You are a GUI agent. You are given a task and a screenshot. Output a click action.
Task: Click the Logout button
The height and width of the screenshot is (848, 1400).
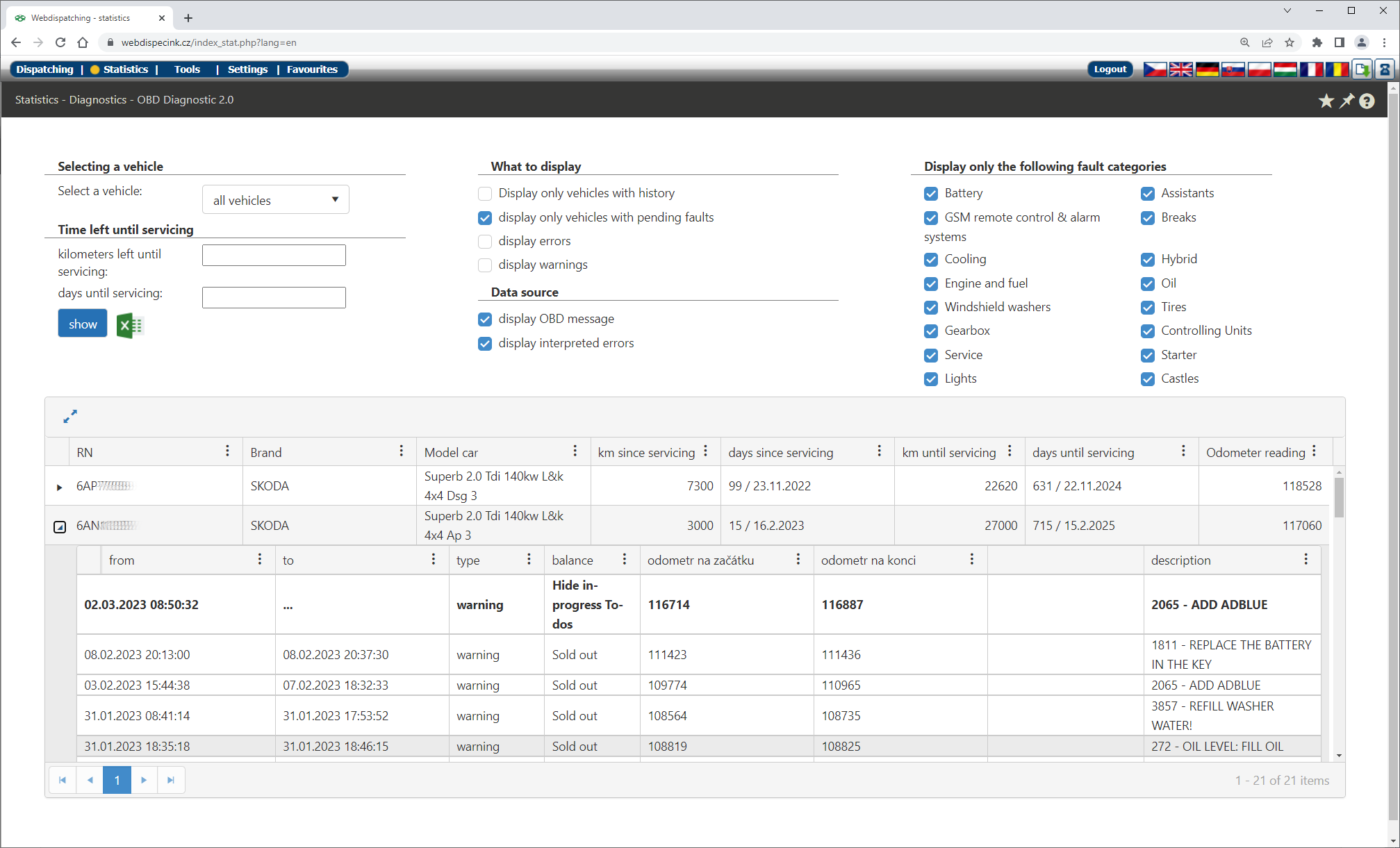[x=1110, y=69]
